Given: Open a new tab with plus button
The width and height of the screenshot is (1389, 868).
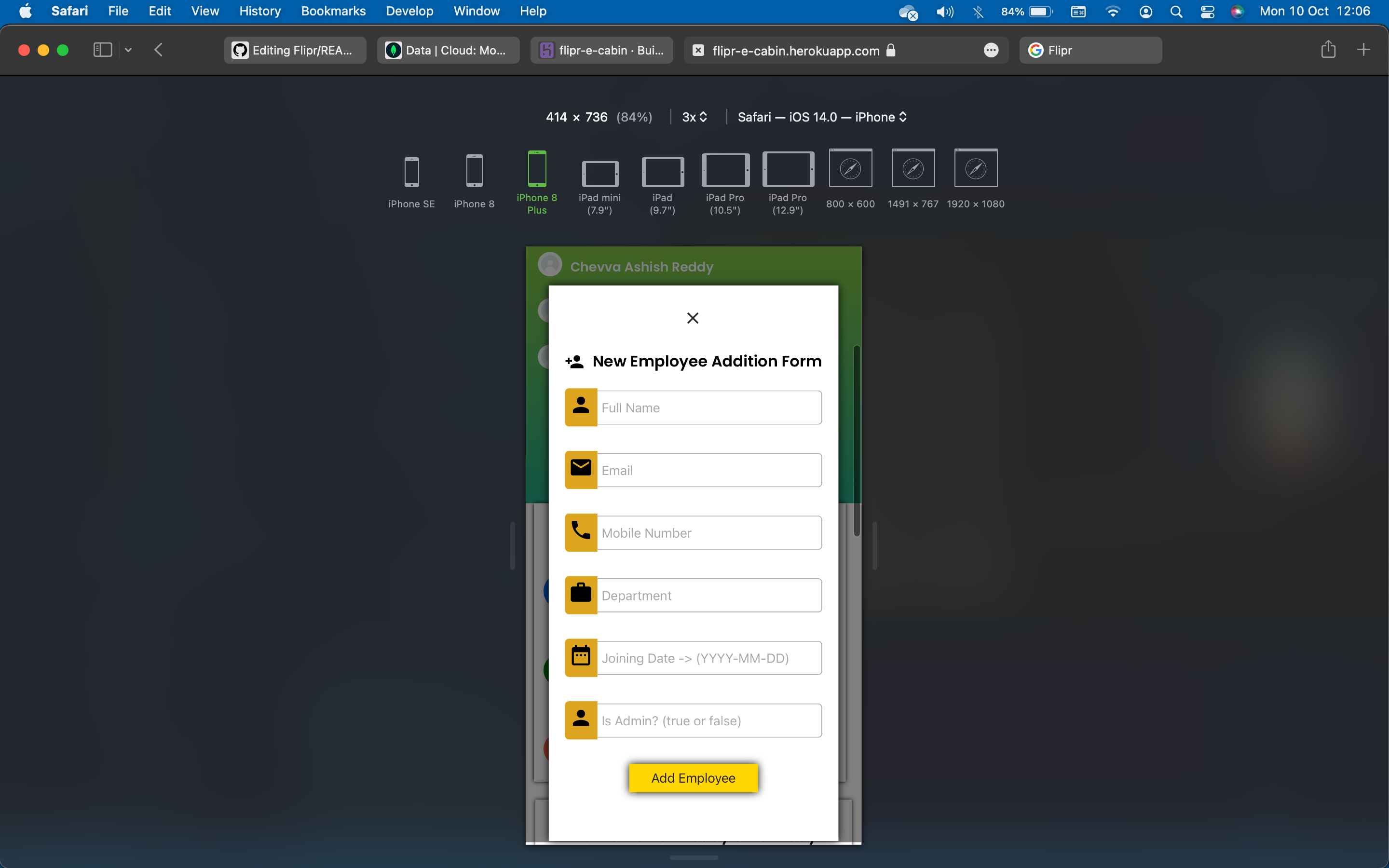Looking at the screenshot, I should point(1363,50).
